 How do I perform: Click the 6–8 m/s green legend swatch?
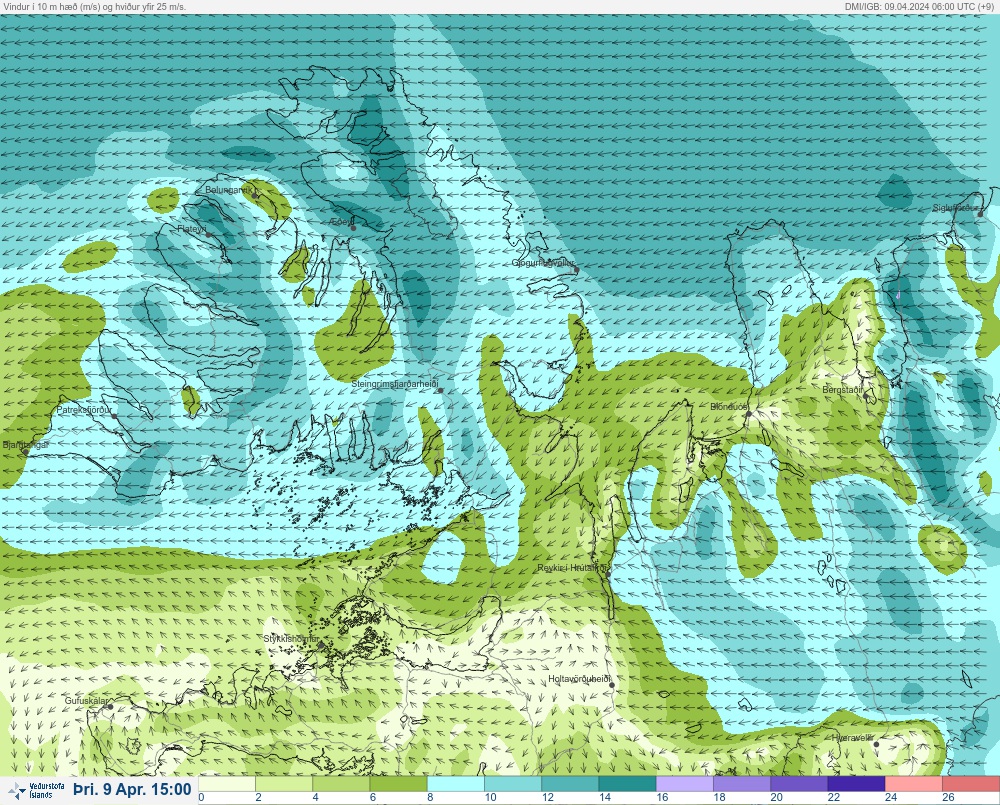[399, 783]
